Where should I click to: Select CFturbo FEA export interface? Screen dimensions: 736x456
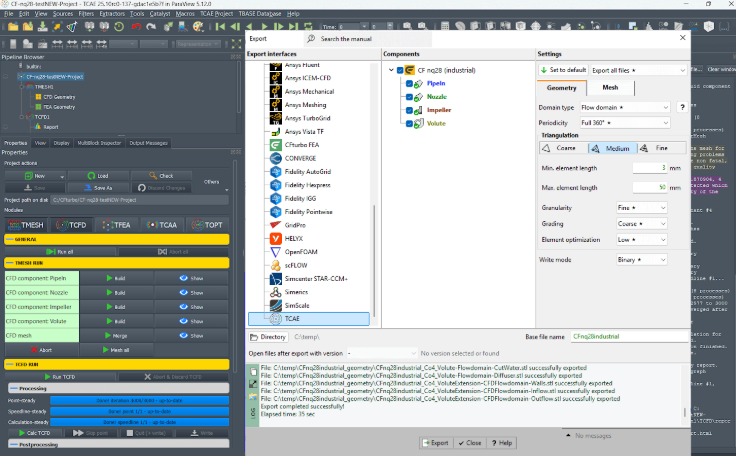point(302,145)
